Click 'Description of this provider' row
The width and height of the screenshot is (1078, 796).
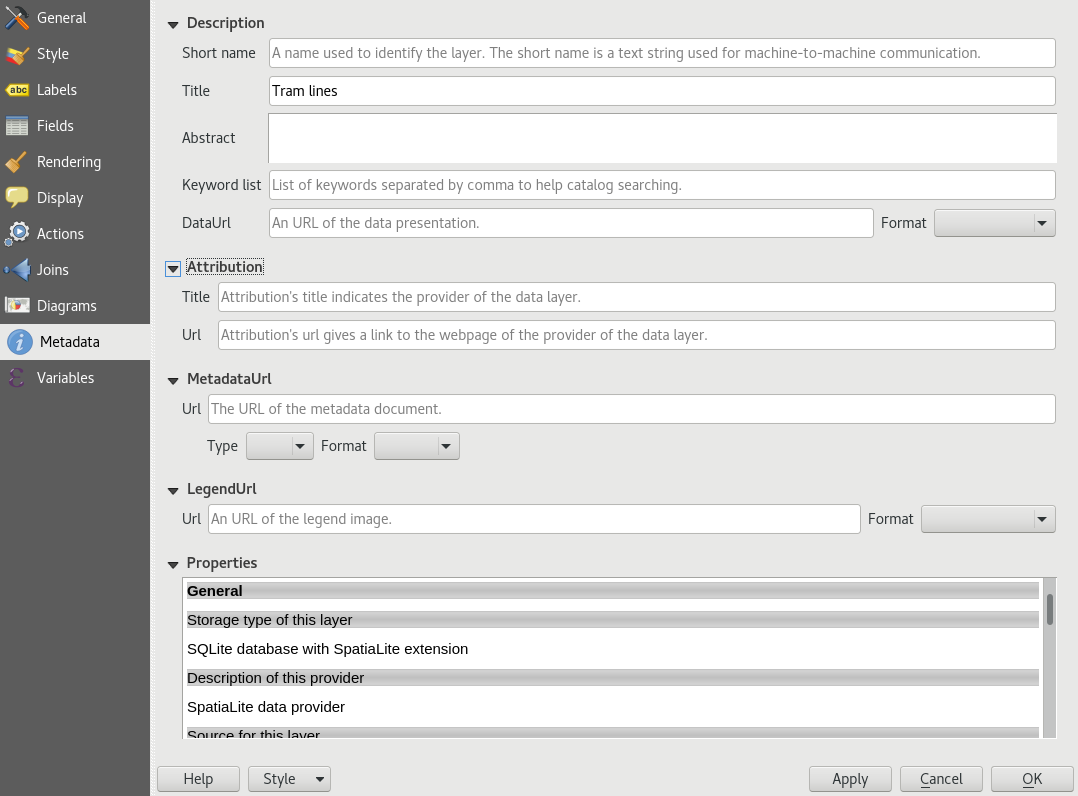pos(613,678)
